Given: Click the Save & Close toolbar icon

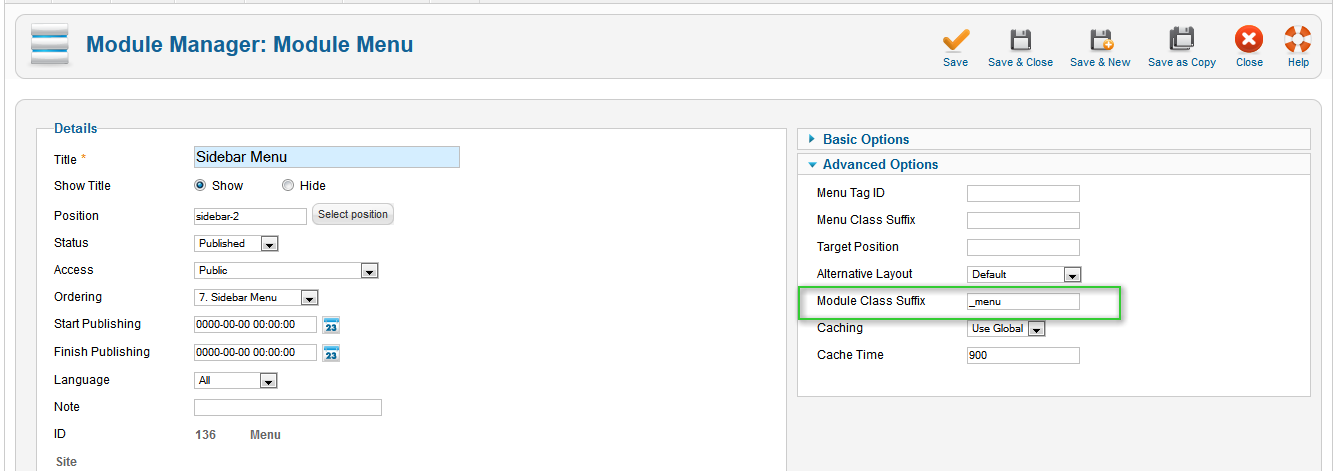Looking at the screenshot, I should point(1020,40).
